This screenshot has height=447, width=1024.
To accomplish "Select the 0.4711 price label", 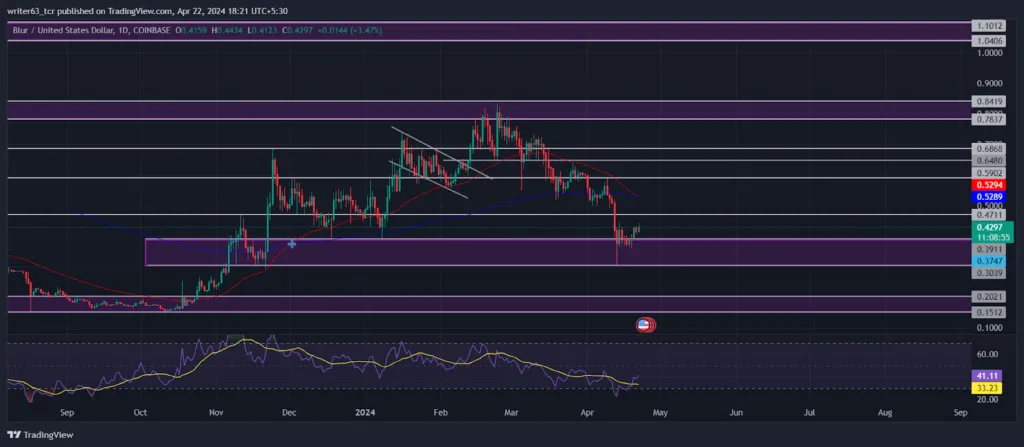I will pyautogui.click(x=987, y=214).
